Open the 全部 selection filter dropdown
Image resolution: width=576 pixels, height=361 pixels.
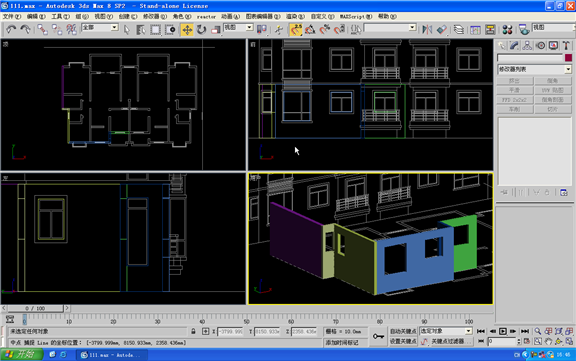[100, 28]
